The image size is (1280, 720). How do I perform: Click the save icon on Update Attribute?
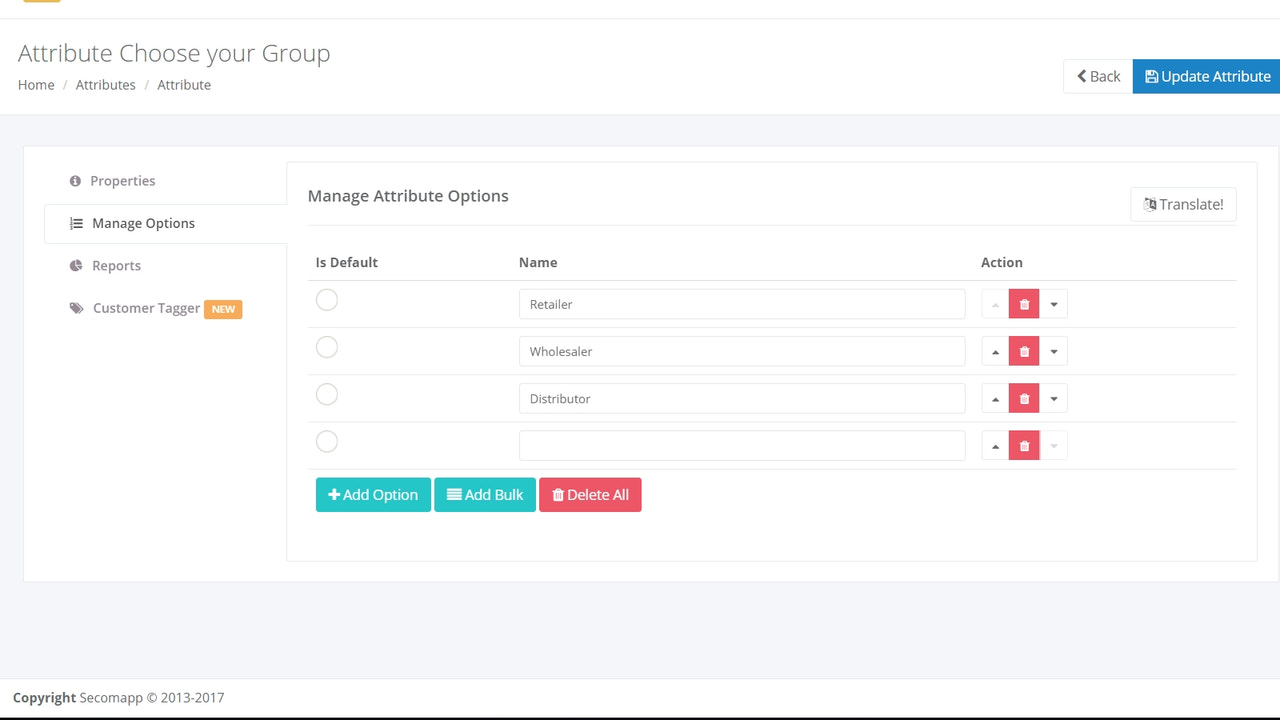point(1154,76)
